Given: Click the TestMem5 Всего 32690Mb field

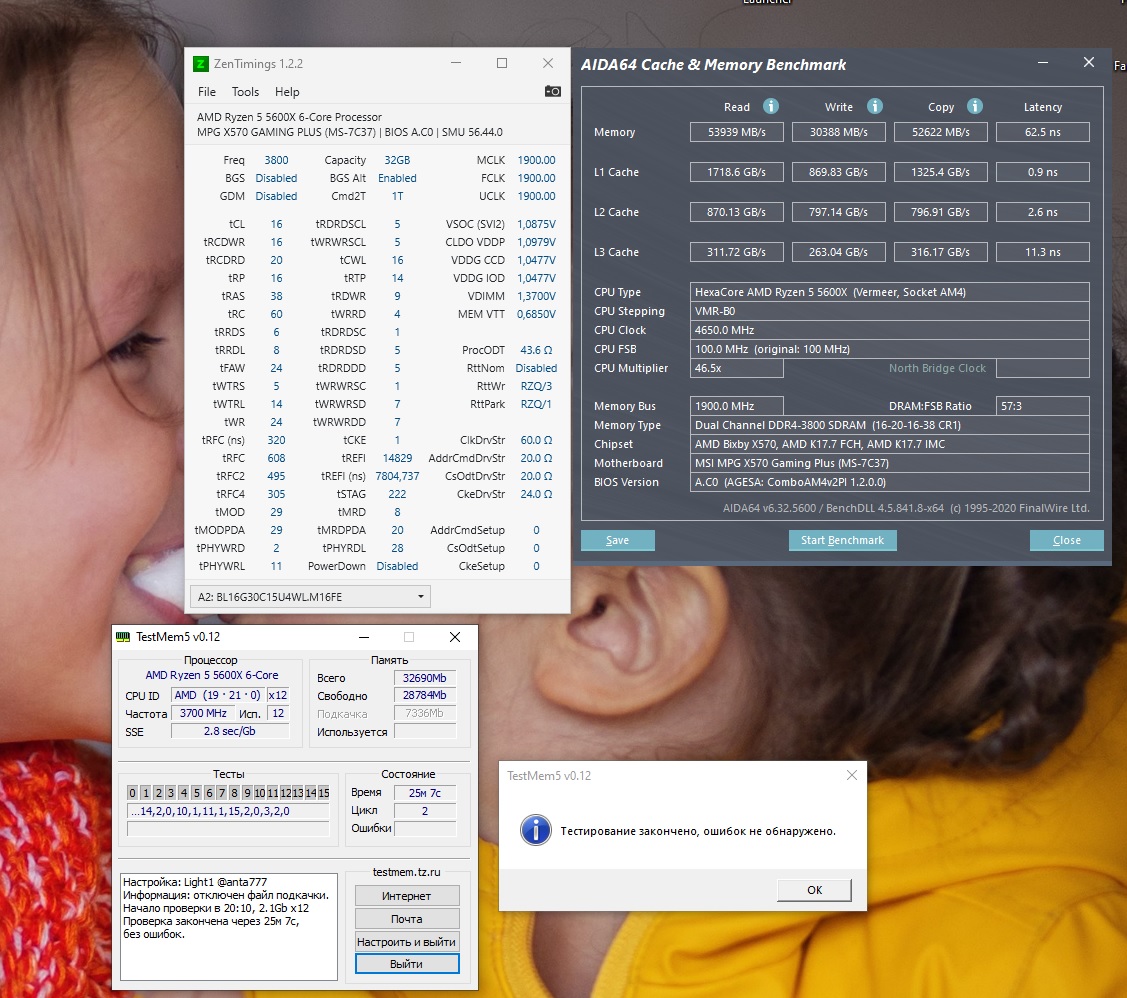Looking at the screenshot, I should [x=425, y=678].
